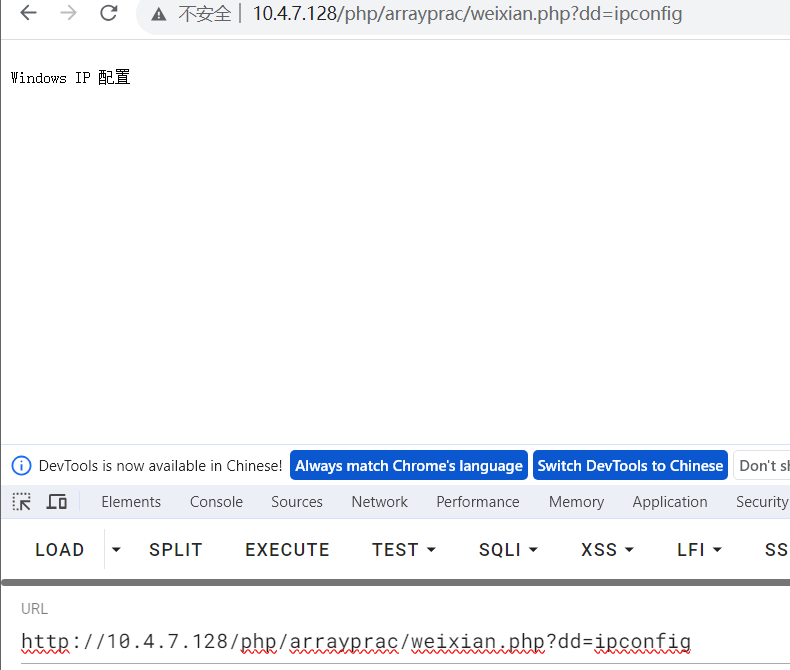Open the XSS dropdown menu

pos(607,550)
